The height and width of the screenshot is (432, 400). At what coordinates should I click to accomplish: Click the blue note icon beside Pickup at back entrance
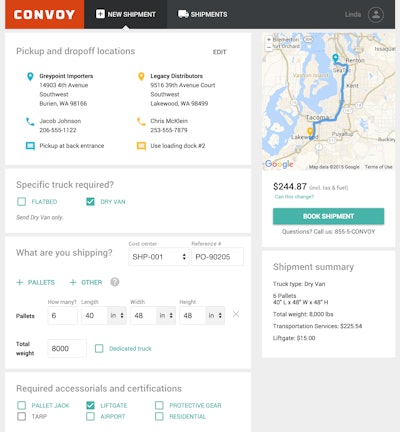click(30, 146)
